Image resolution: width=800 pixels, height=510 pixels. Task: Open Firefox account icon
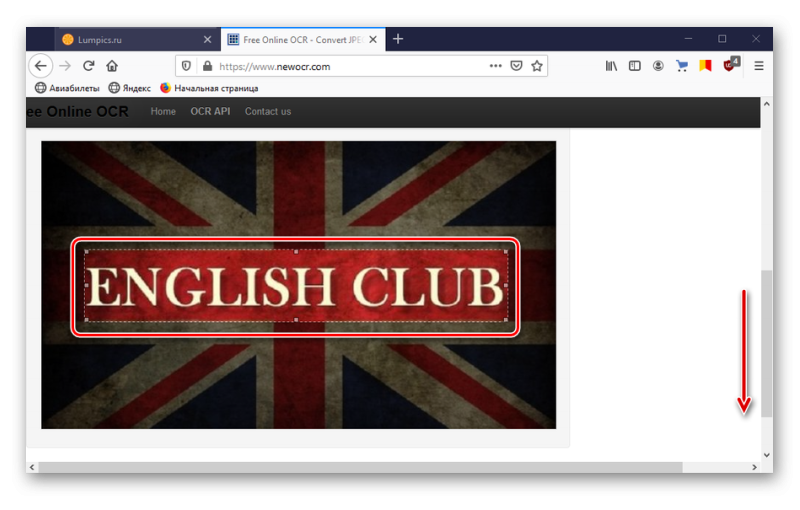(658, 66)
